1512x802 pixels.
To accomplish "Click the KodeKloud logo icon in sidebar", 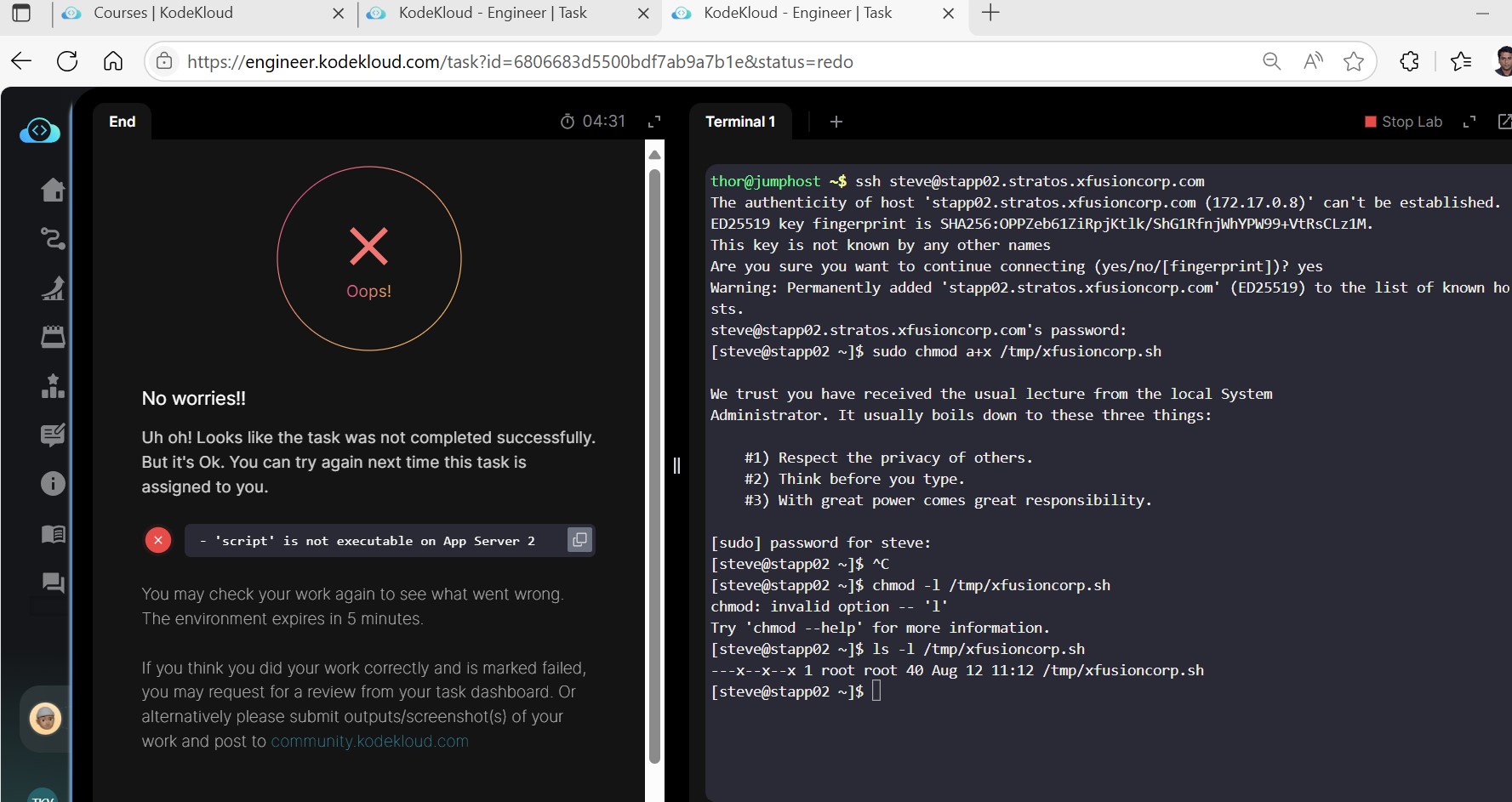I will pos(40,130).
